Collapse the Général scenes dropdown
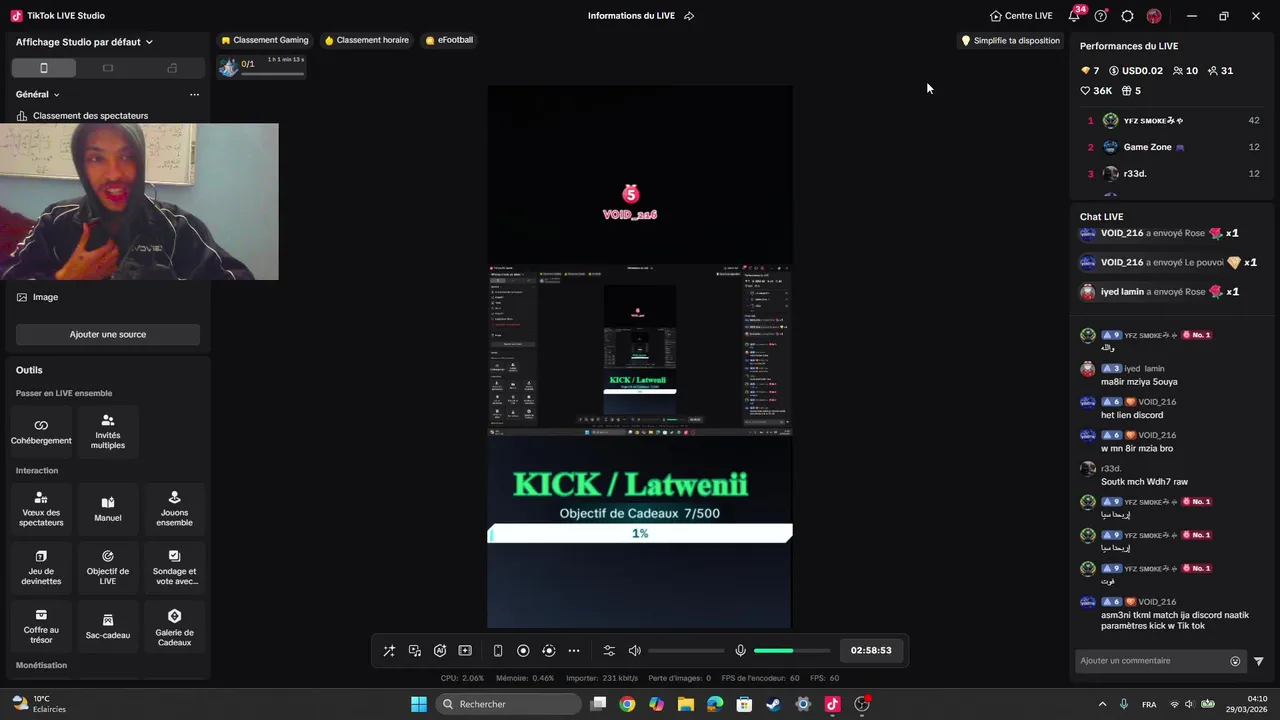1280x720 pixels. coord(38,94)
